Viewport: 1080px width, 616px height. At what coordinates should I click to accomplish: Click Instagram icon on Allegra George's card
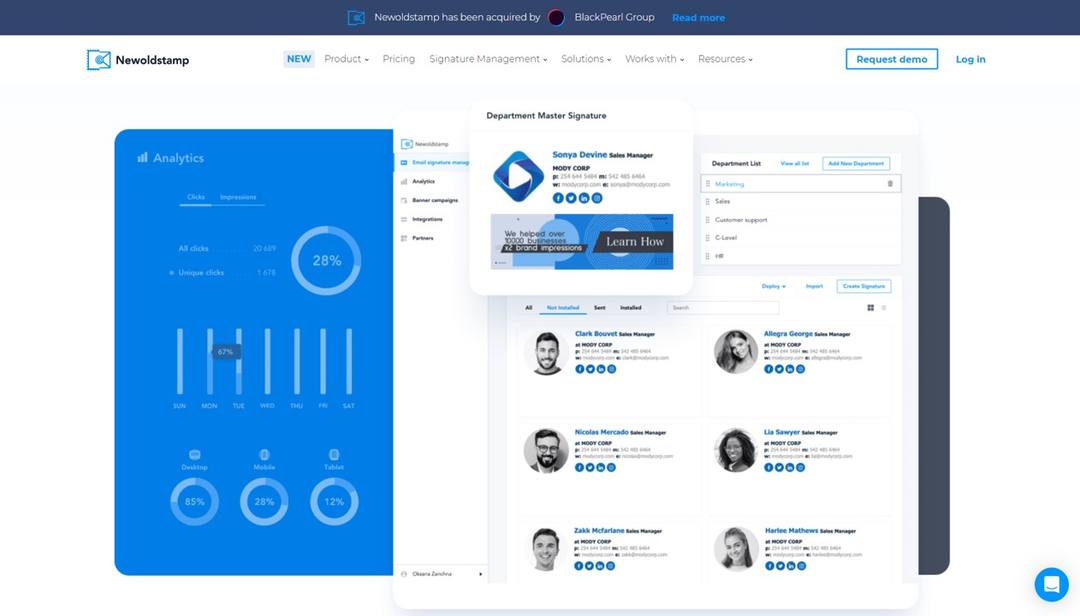point(800,369)
